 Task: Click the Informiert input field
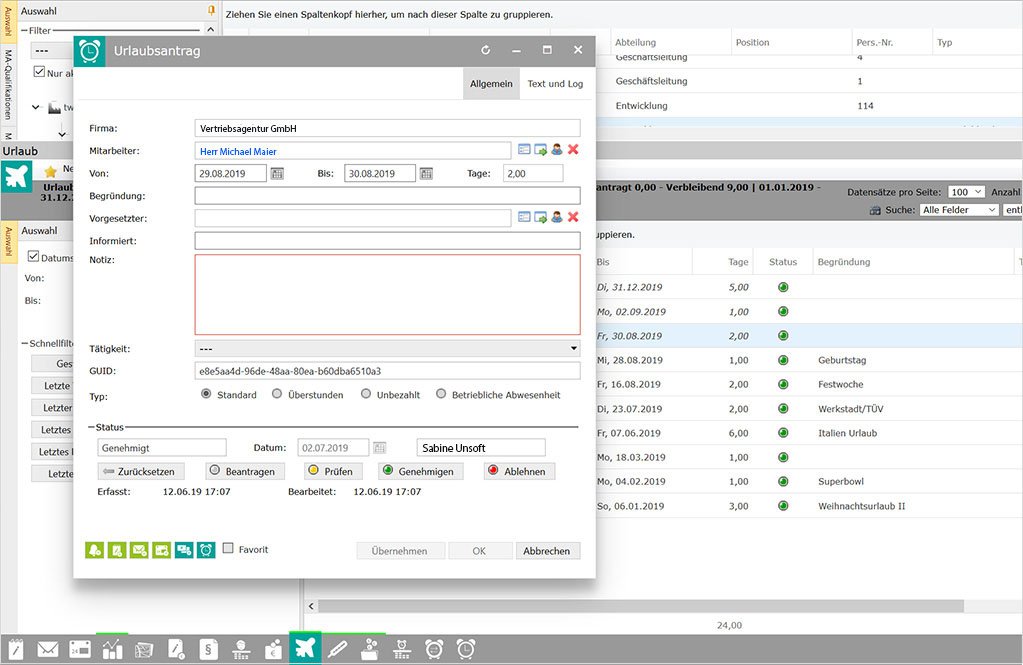pos(388,241)
